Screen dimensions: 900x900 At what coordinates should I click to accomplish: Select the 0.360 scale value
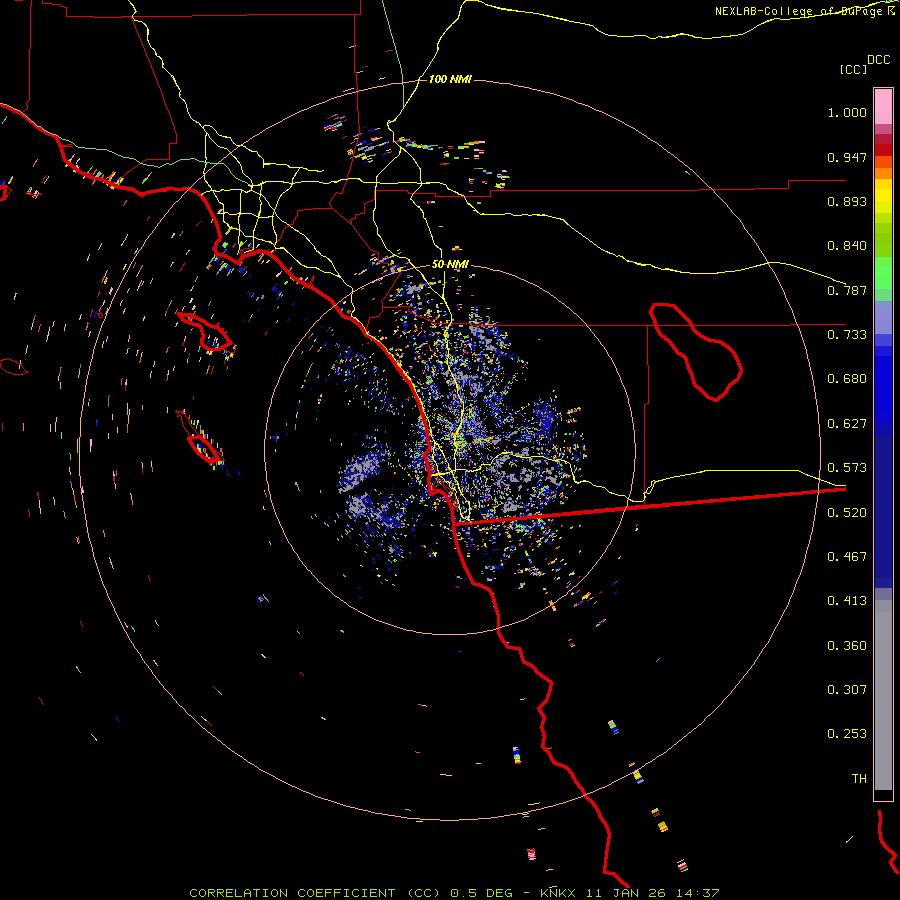tap(847, 646)
